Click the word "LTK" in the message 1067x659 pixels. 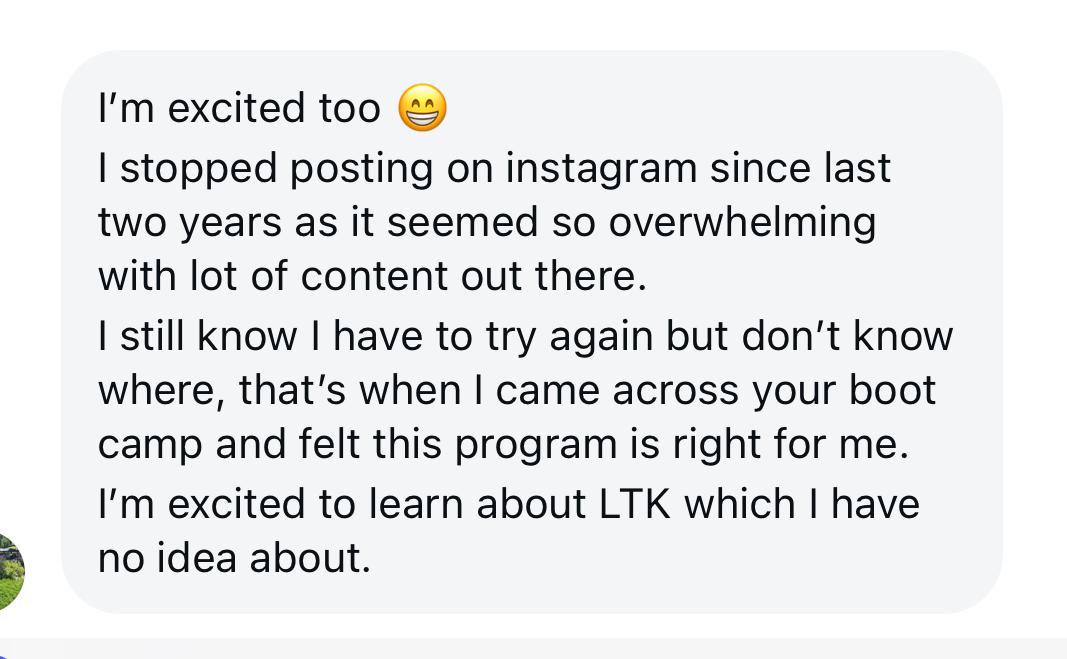click(x=638, y=503)
